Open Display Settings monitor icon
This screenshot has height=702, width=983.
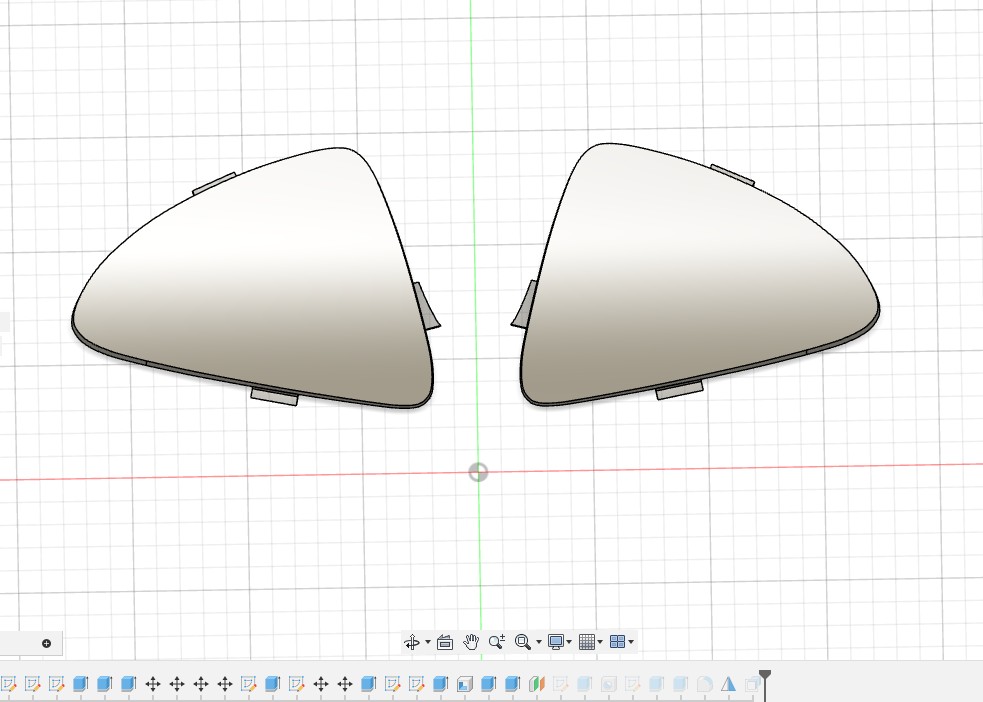[x=555, y=642]
